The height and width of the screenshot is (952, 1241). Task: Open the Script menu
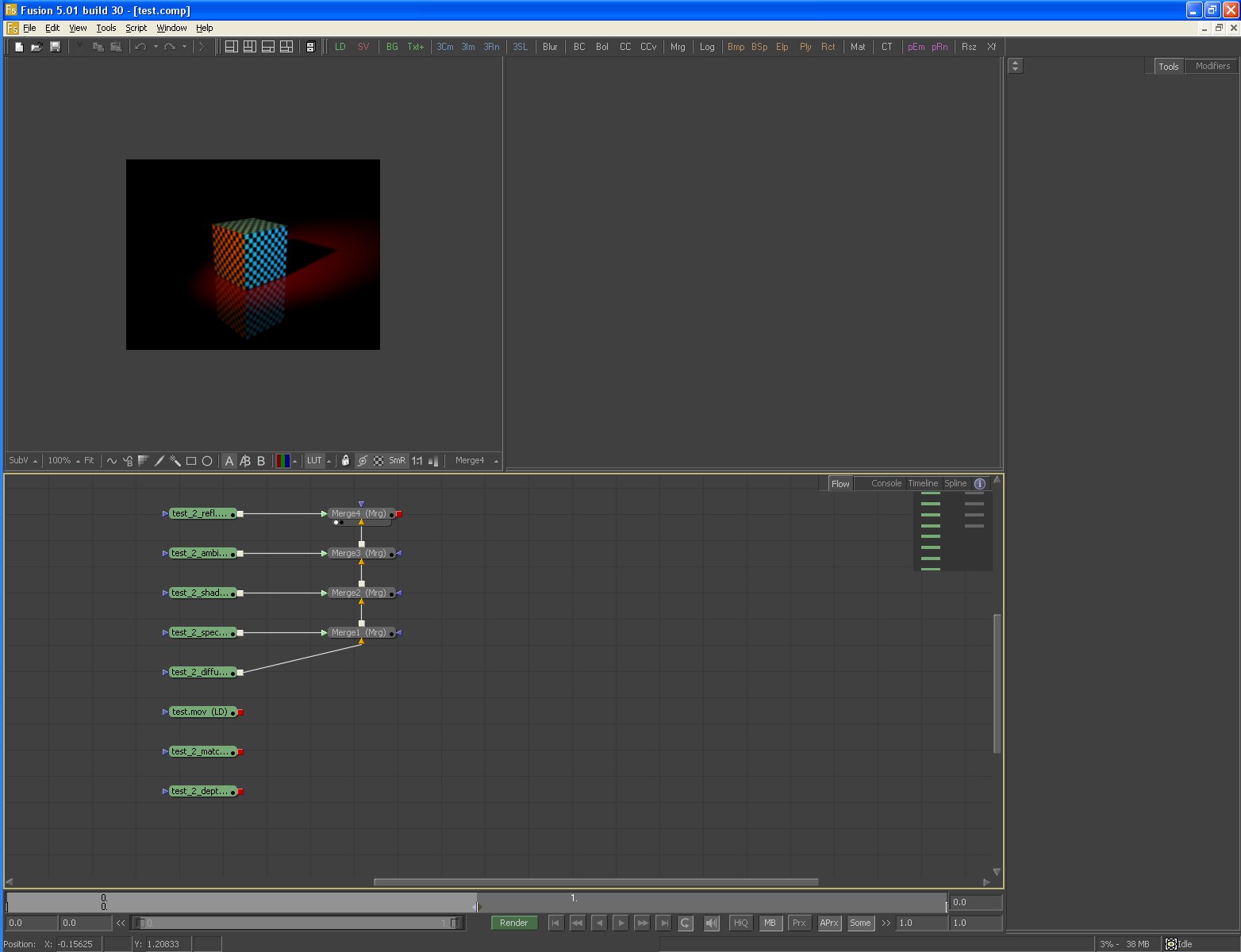point(136,28)
